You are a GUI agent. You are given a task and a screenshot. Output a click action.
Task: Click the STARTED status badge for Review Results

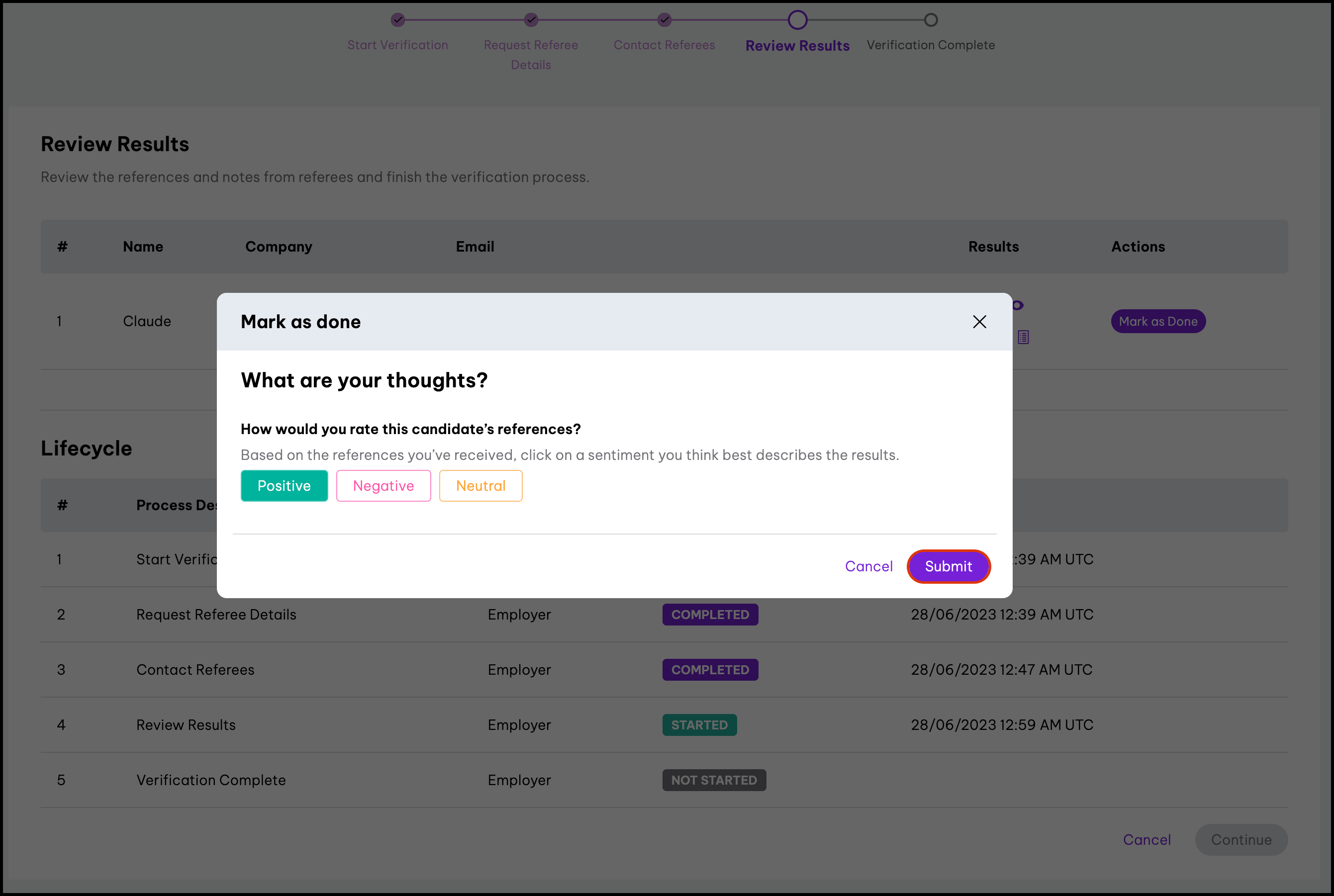click(699, 724)
